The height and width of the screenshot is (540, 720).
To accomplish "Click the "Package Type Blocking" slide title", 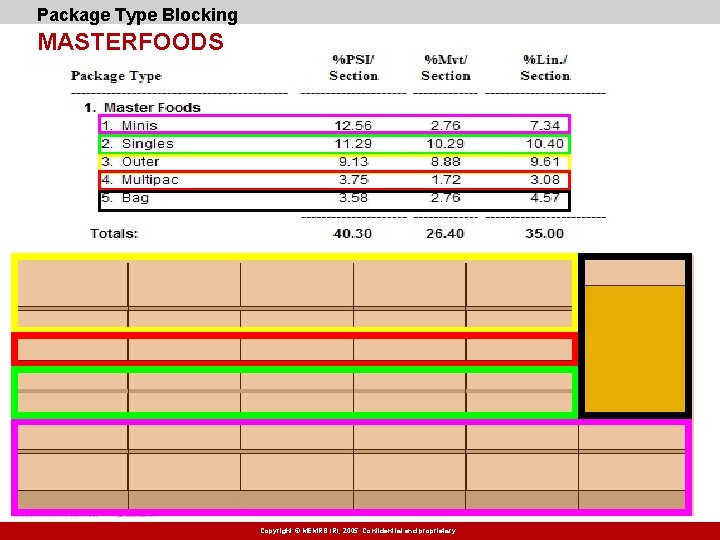I will (137, 15).
